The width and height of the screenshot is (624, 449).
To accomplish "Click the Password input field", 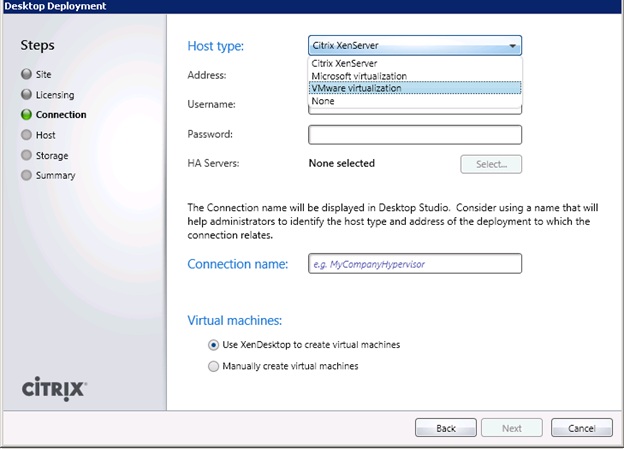I will (415, 135).
